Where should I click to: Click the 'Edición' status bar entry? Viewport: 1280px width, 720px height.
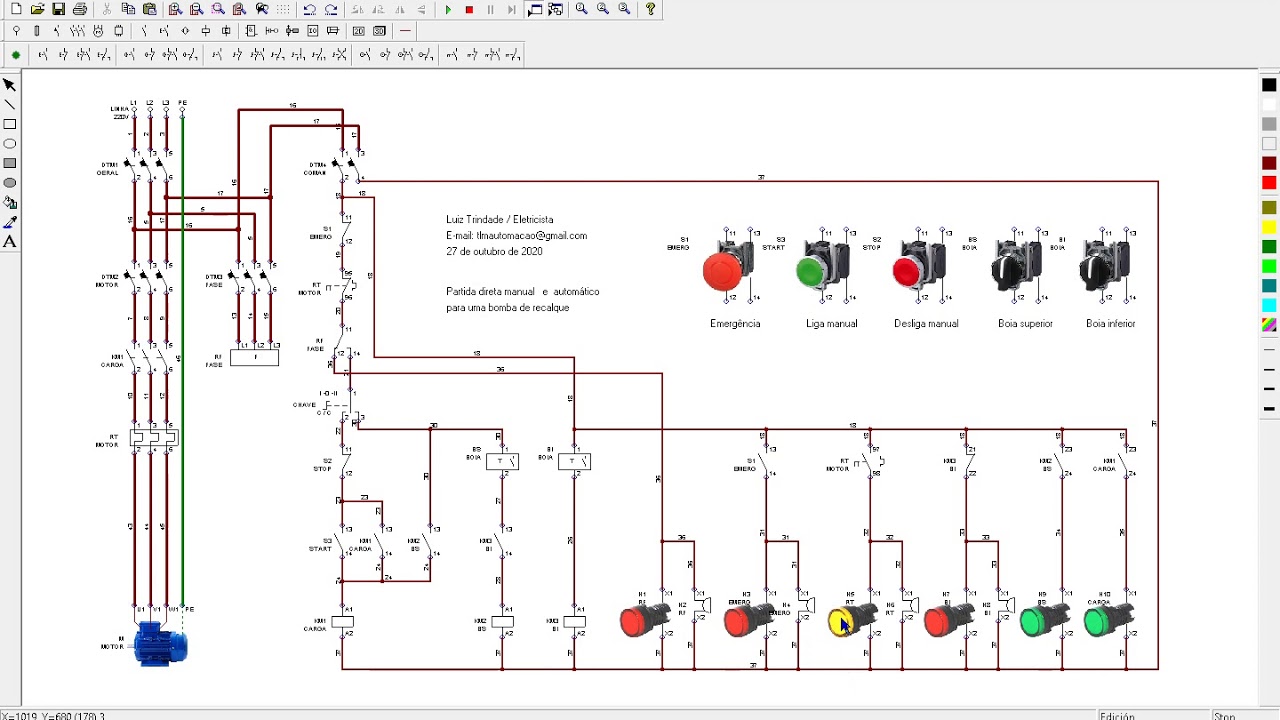(x=1117, y=716)
